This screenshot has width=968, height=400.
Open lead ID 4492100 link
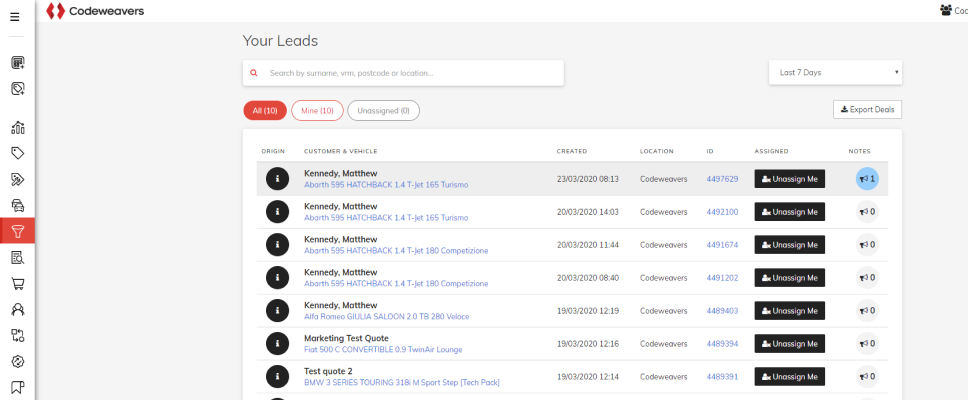(722, 212)
